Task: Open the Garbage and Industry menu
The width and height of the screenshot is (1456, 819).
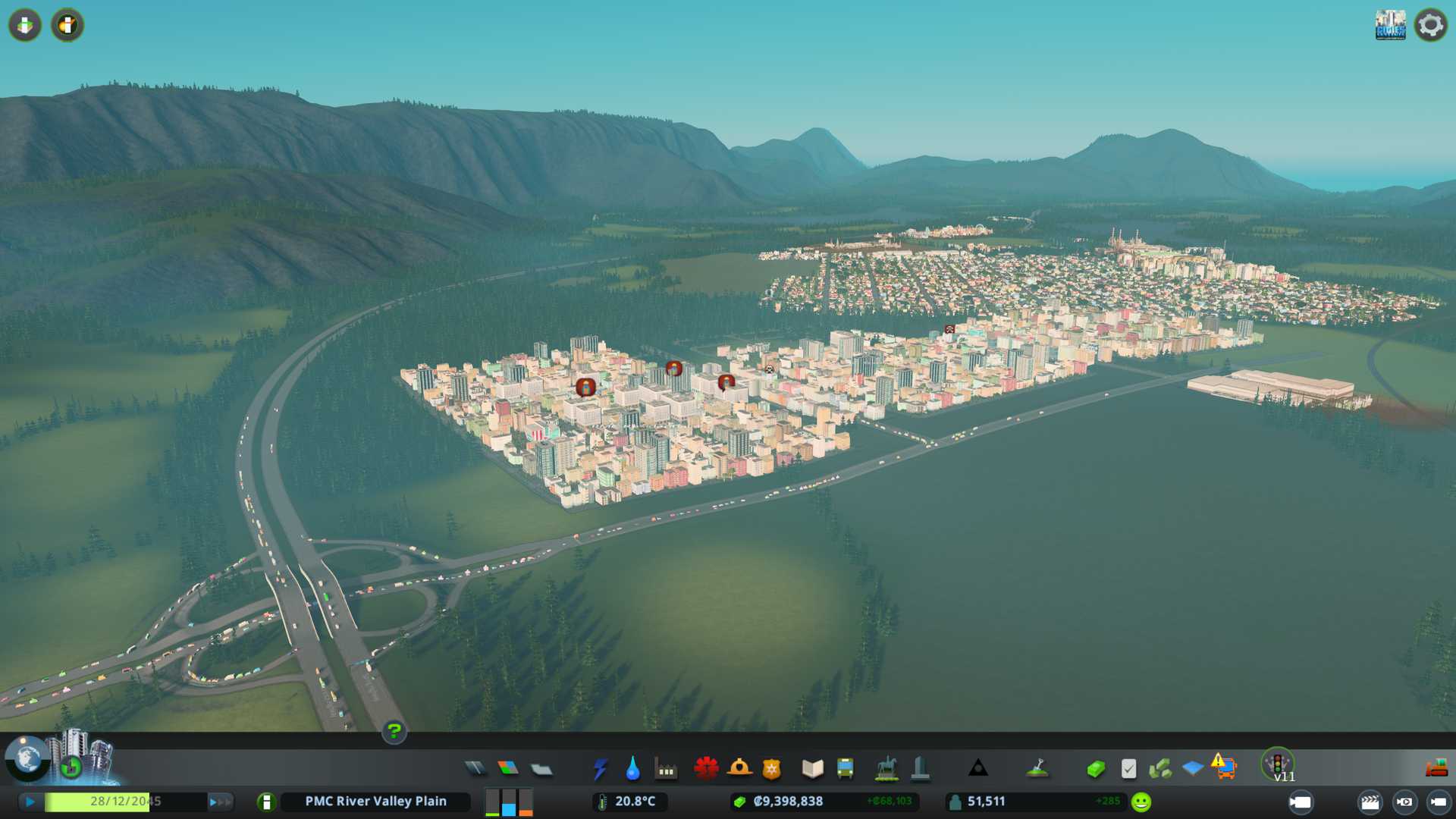Action: point(666,769)
